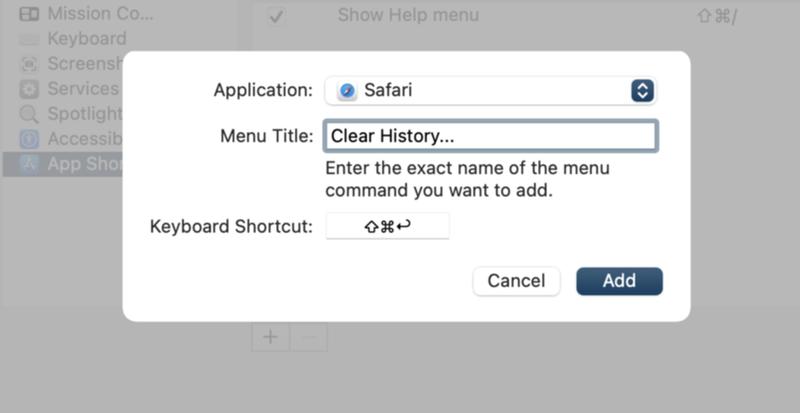Click the Keyboard sidebar icon

coord(29,39)
